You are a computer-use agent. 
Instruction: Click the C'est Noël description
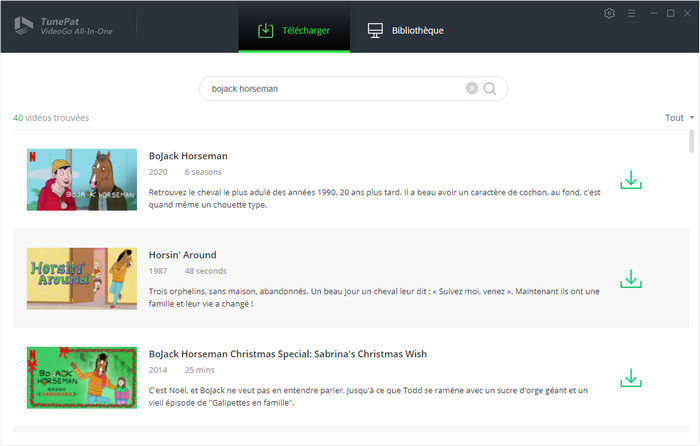point(368,396)
